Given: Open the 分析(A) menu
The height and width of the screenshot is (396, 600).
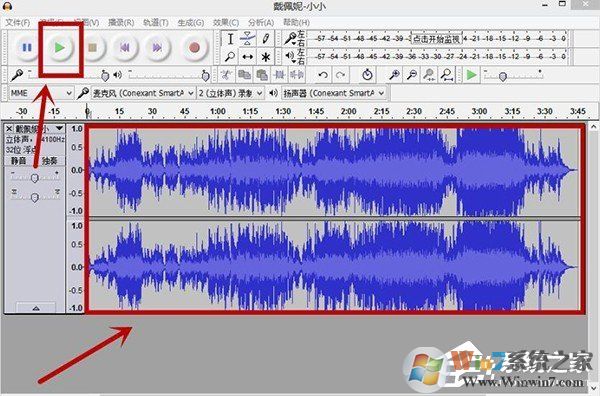Looking at the screenshot, I should (261, 23).
